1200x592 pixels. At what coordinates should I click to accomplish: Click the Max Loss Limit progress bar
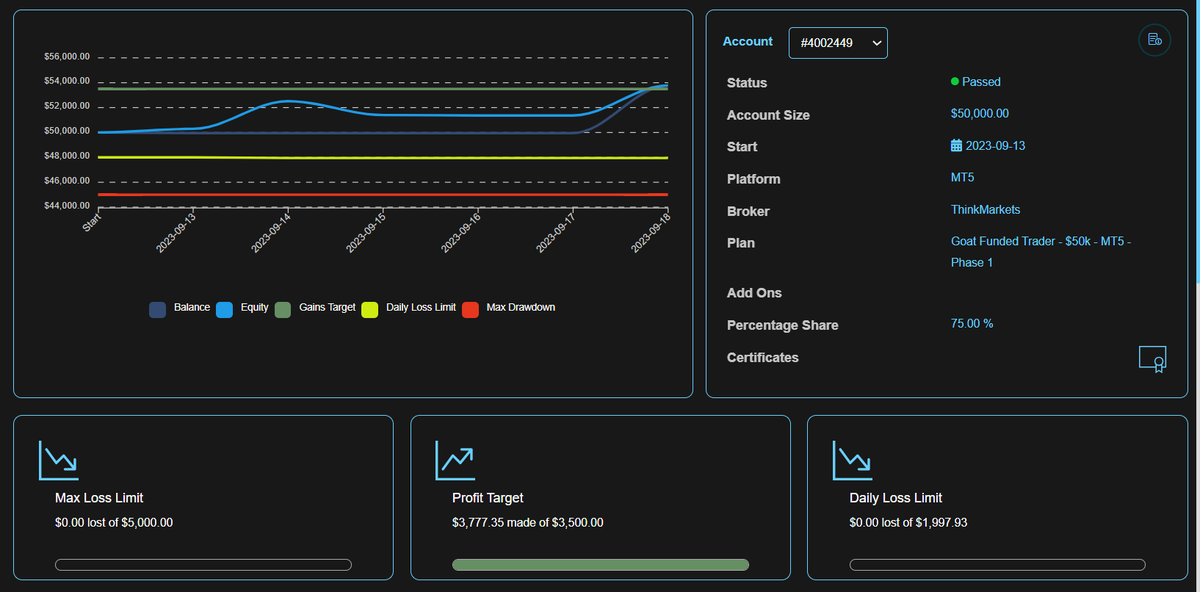point(203,565)
